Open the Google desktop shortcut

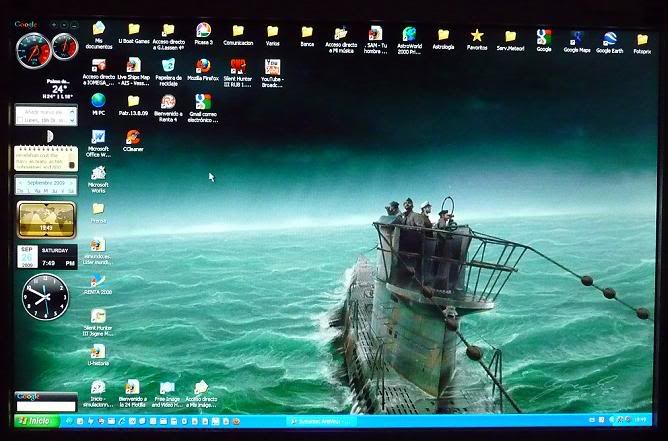[544, 41]
